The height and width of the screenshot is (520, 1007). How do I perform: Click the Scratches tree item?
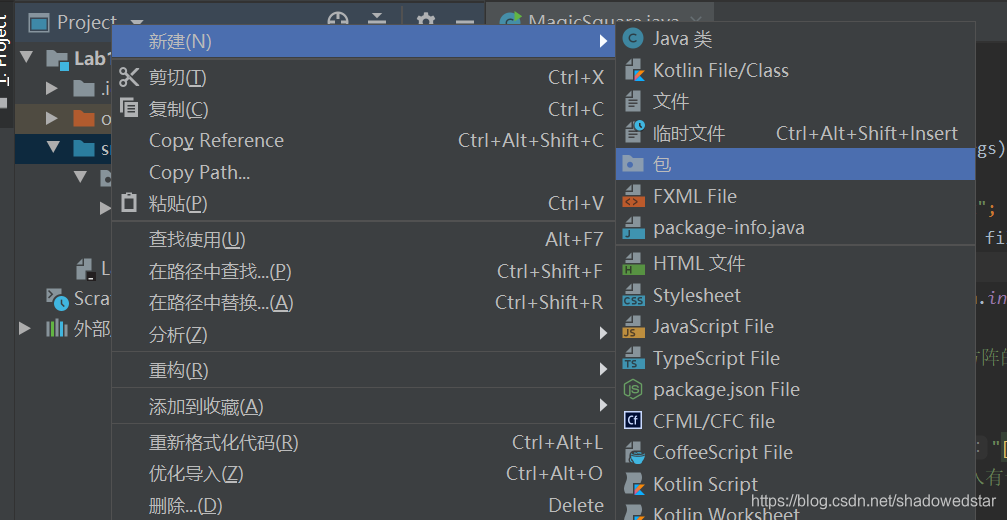(x=78, y=299)
